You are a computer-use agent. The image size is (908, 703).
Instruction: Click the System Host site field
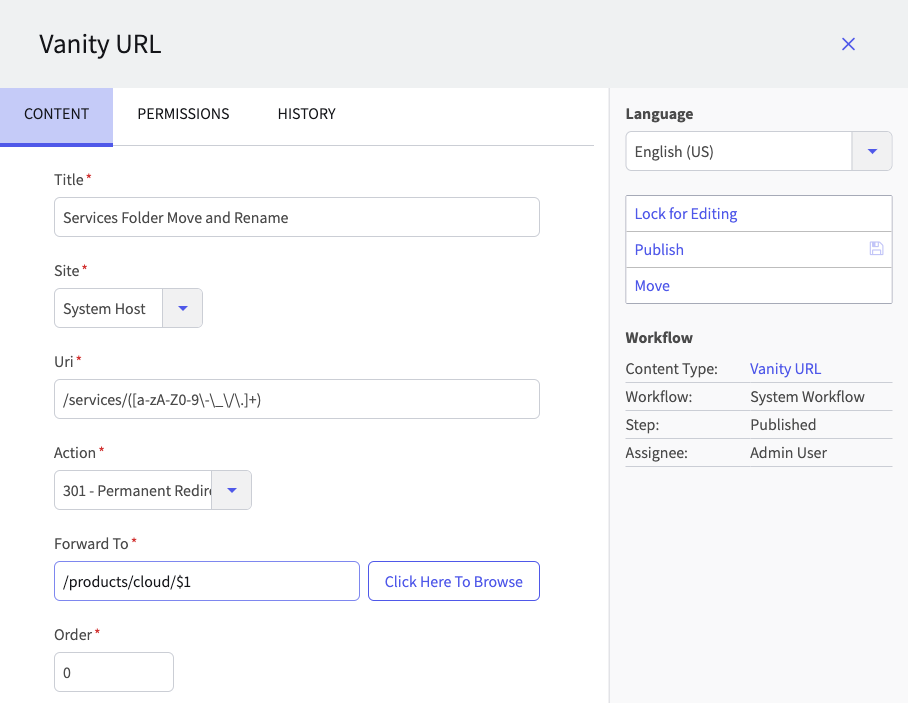(107, 309)
